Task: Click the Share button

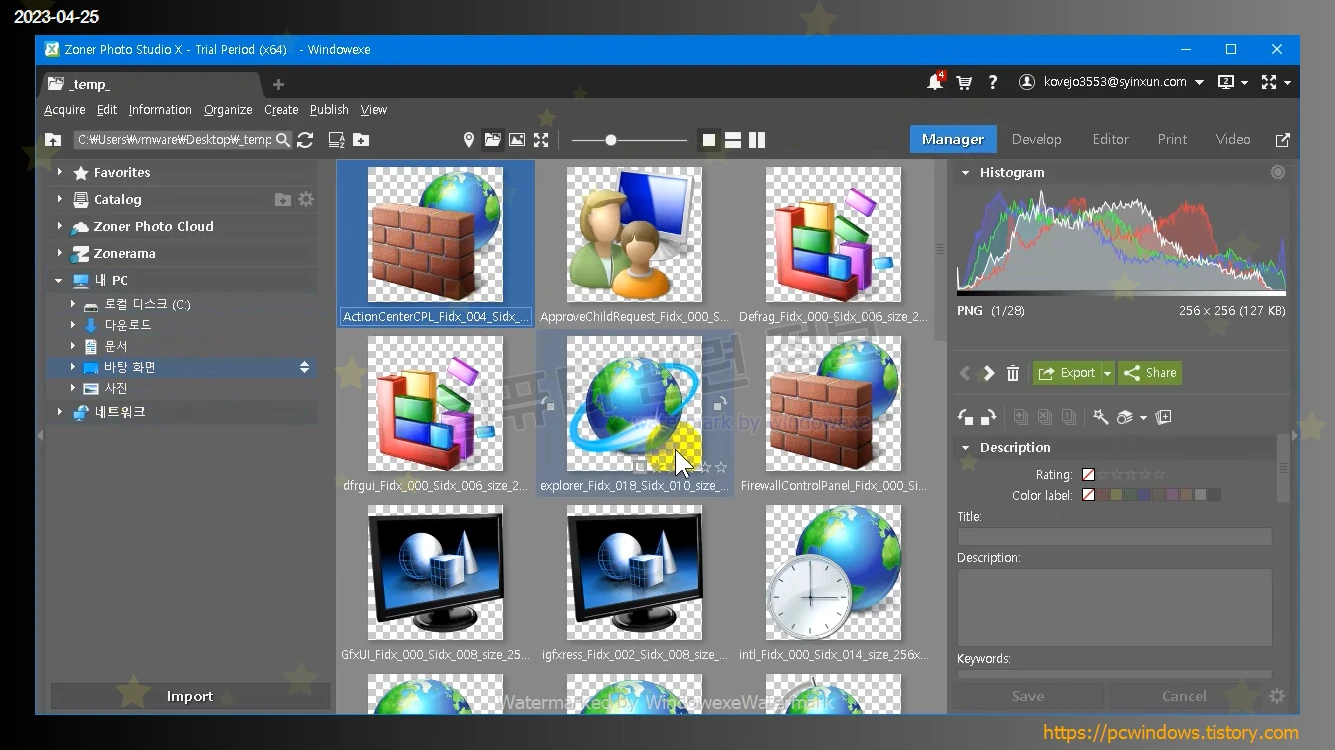Action: [x=1150, y=373]
